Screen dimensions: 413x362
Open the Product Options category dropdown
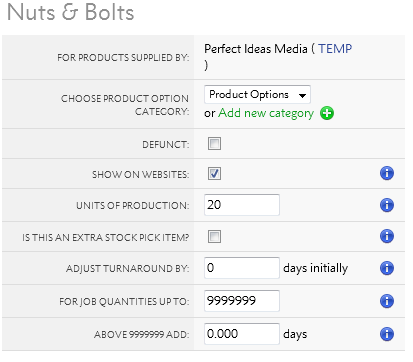click(x=257, y=95)
